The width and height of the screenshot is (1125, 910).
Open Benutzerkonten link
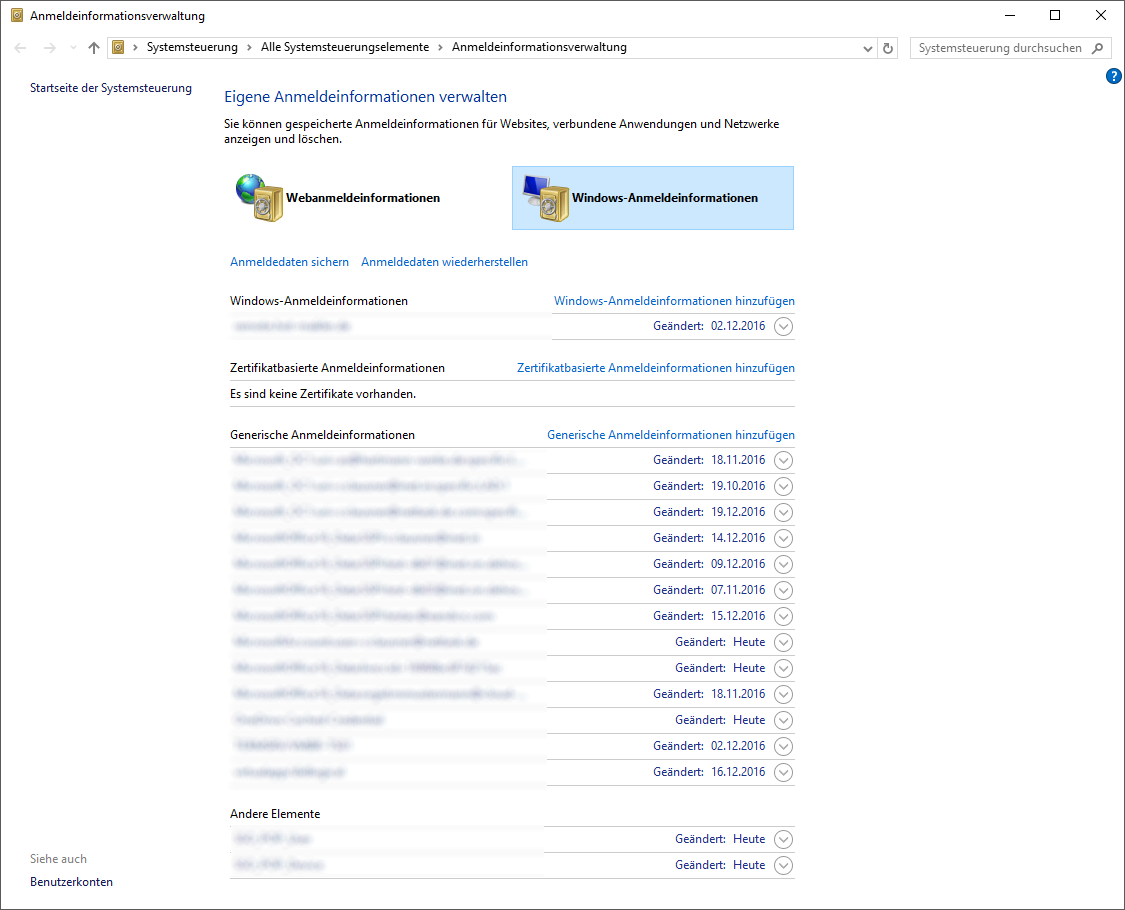coord(71,882)
